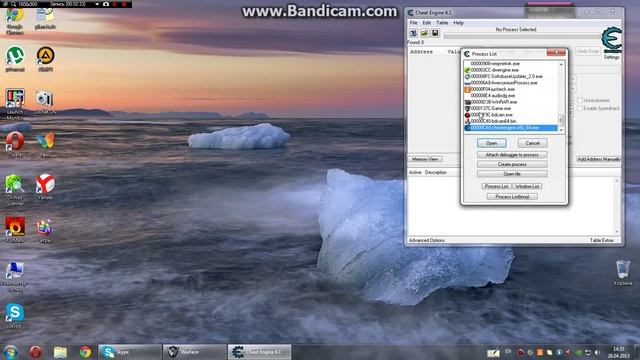Switch to Skype window on taskbar
Image resolution: width=640 pixels, height=360 pixels.
click(130, 352)
